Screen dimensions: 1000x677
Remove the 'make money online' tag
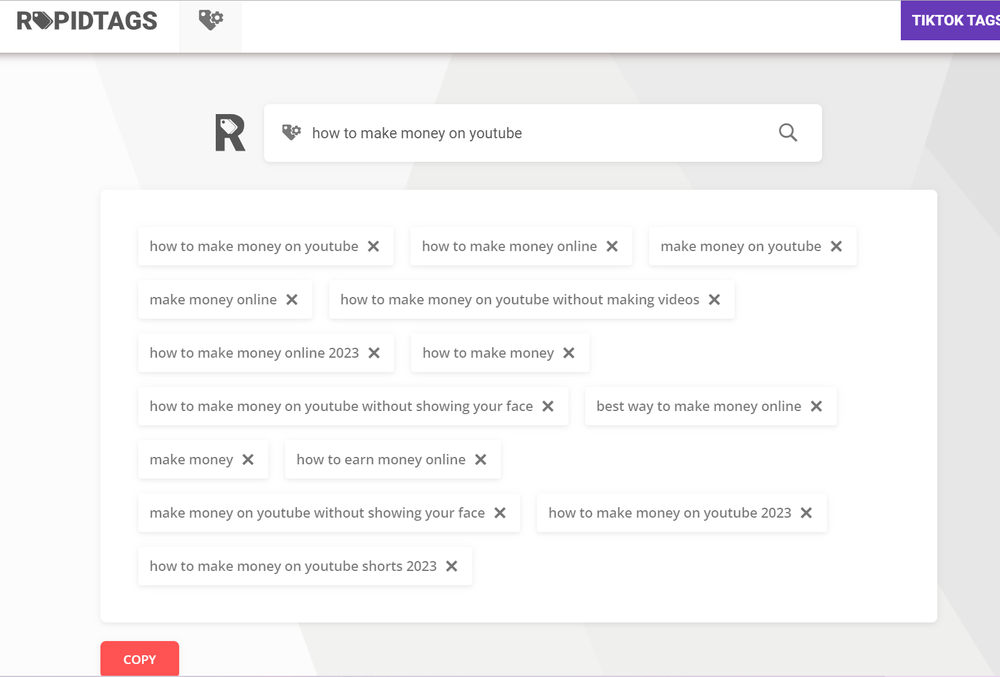(292, 299)
